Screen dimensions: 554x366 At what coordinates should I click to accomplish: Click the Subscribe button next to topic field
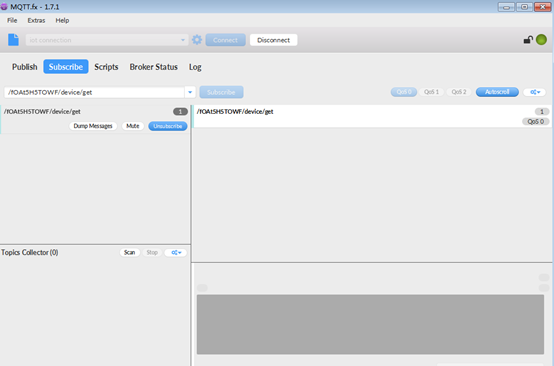click(221, 92)
